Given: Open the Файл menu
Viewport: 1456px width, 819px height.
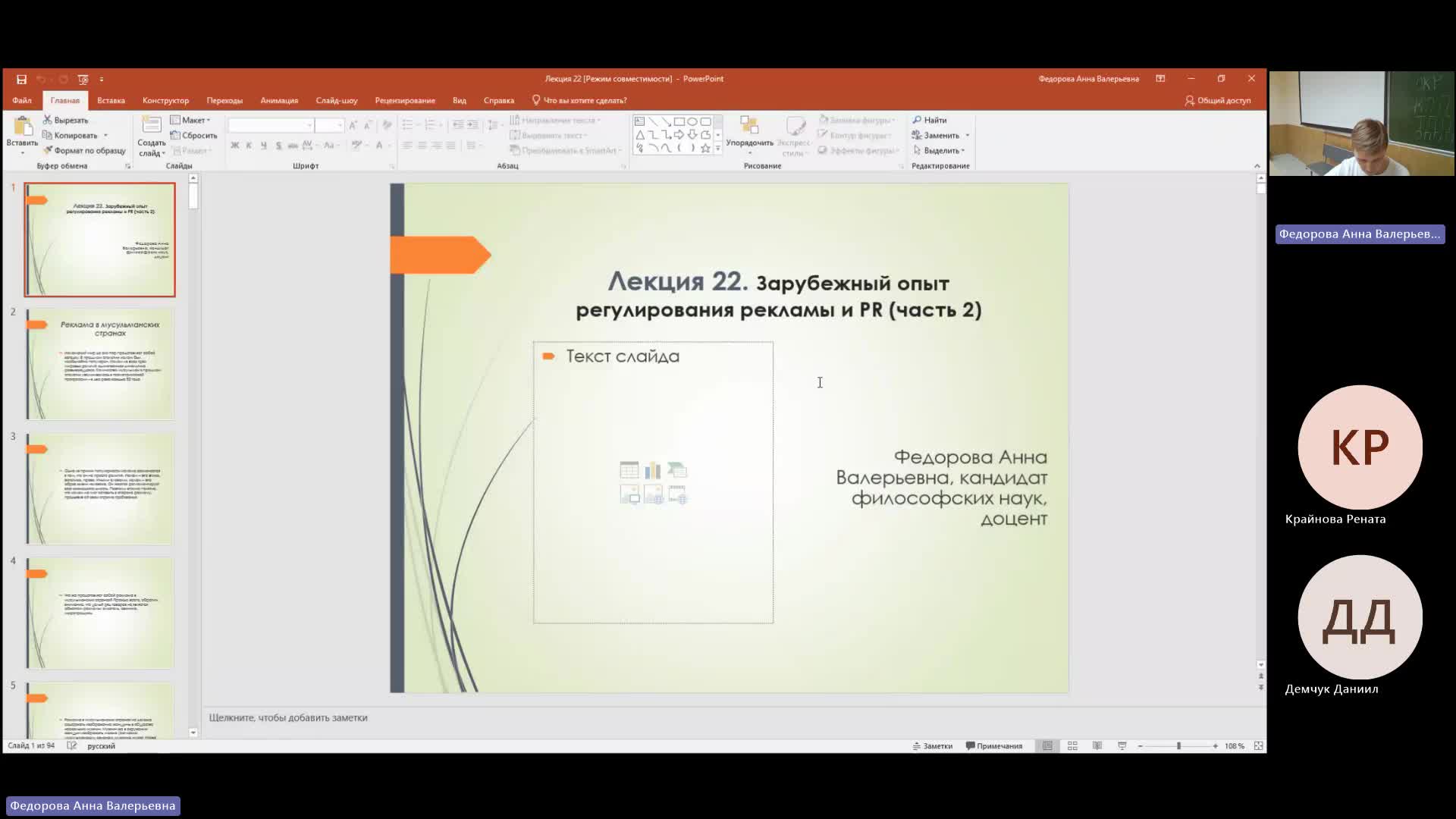Looking at the screenshot, I should [x=22, y=100].
